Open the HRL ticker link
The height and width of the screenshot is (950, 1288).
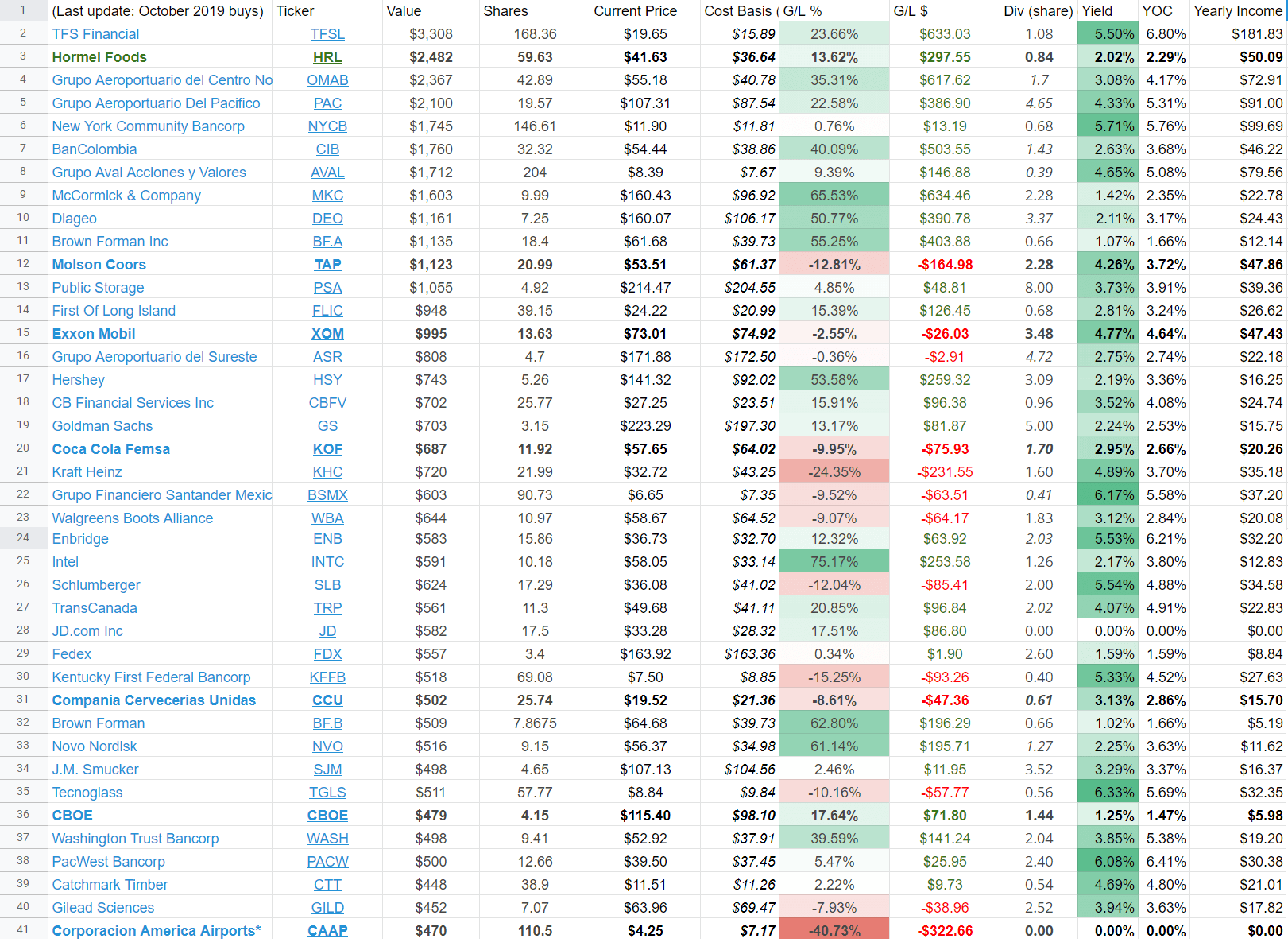tap(327, 57)
